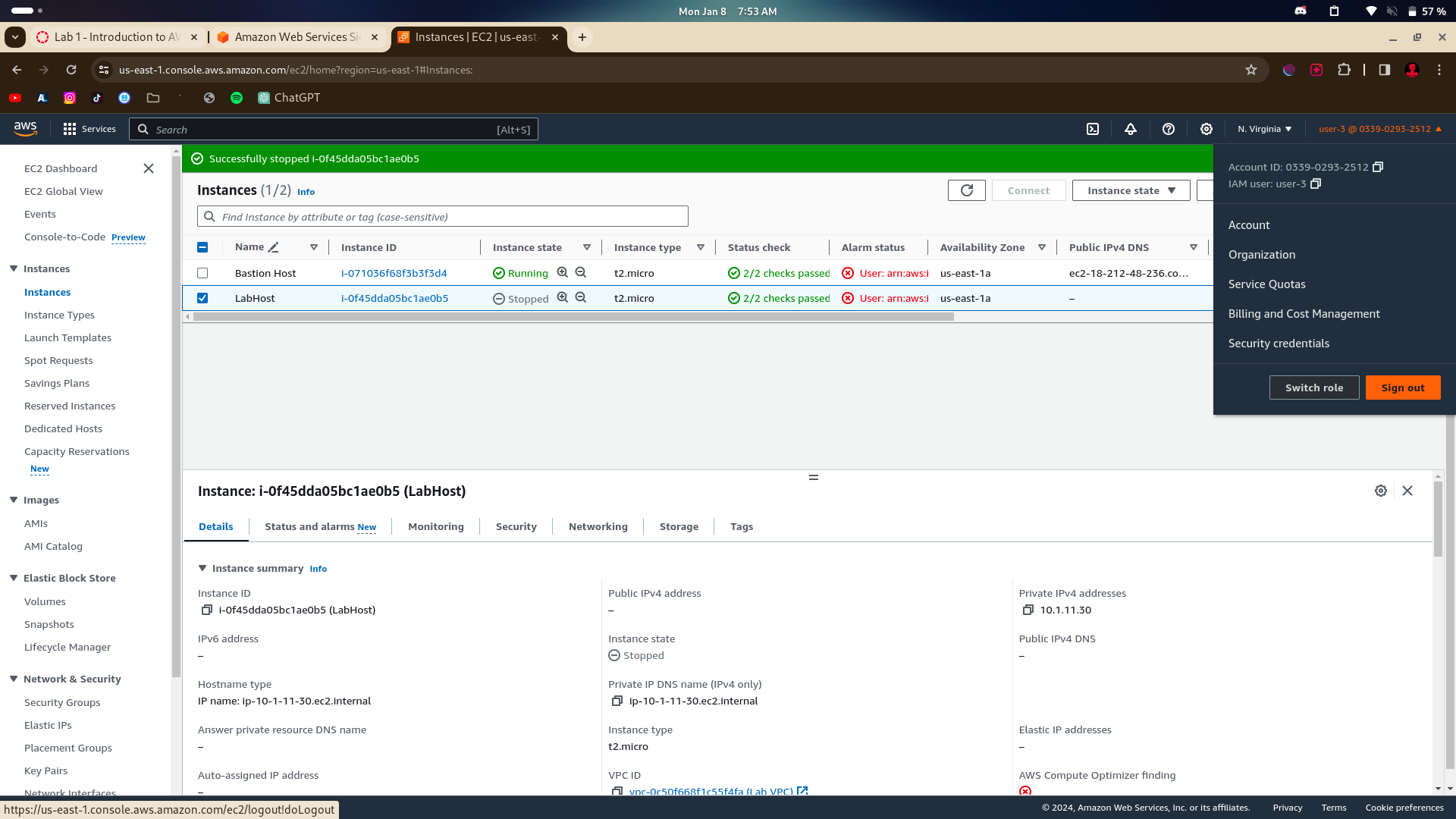This screenshot has height=819, width=1456.
Task: Switch to the Networking tab
Action: coord(598,526)
